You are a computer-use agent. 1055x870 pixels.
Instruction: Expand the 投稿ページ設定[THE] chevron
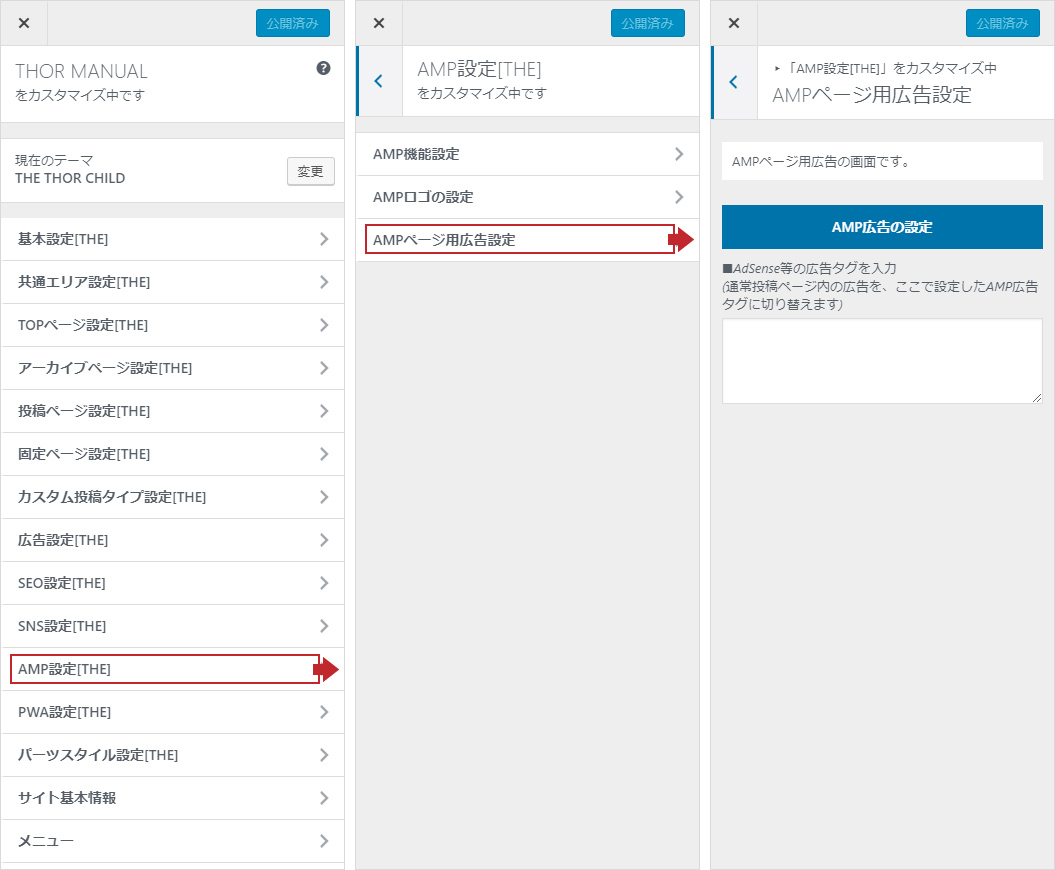coord(324,411)
